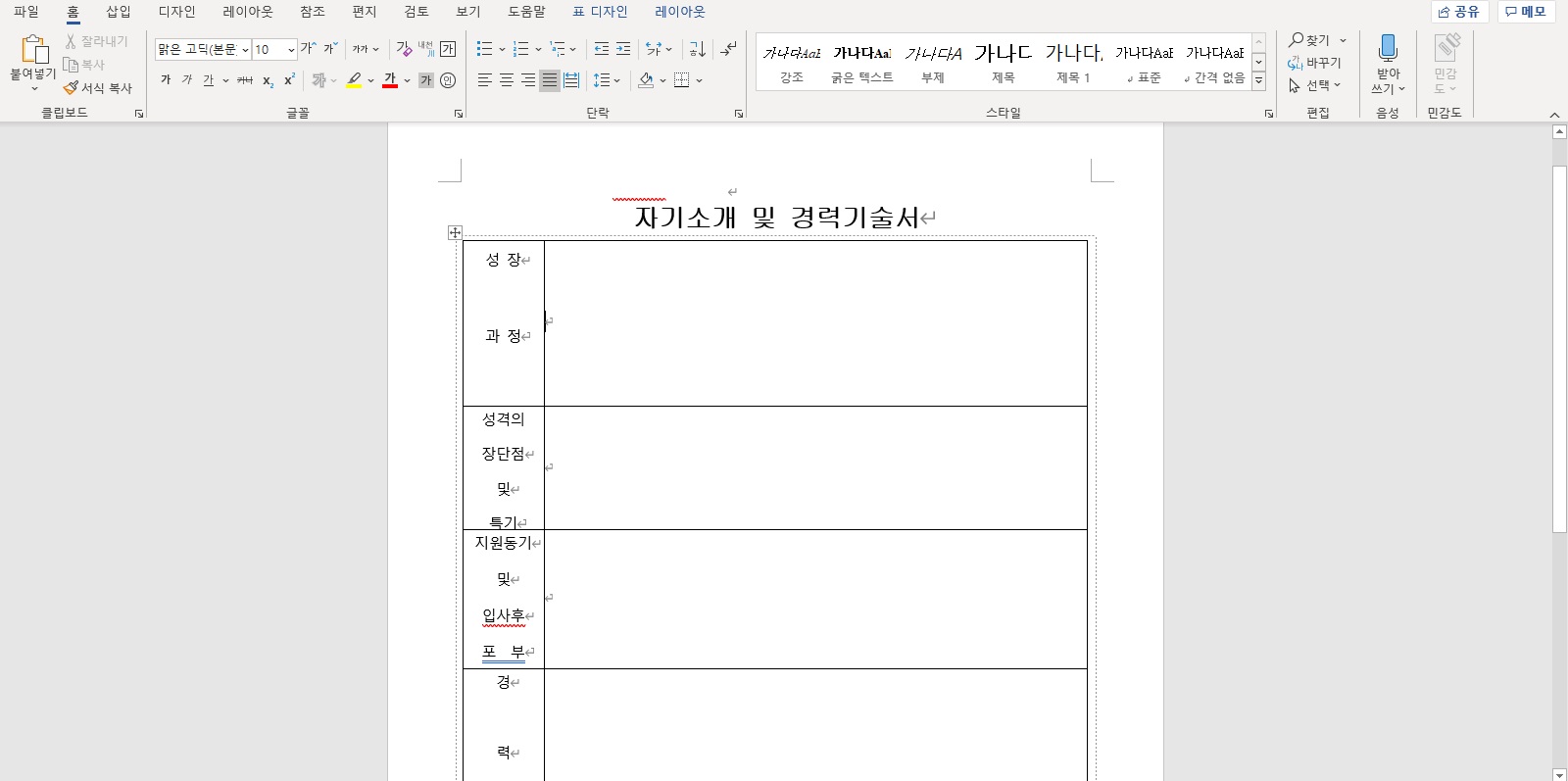1568x781 pixels.
Task: Apply the 강조 emphasis style
Action: [x=792, y=62]
